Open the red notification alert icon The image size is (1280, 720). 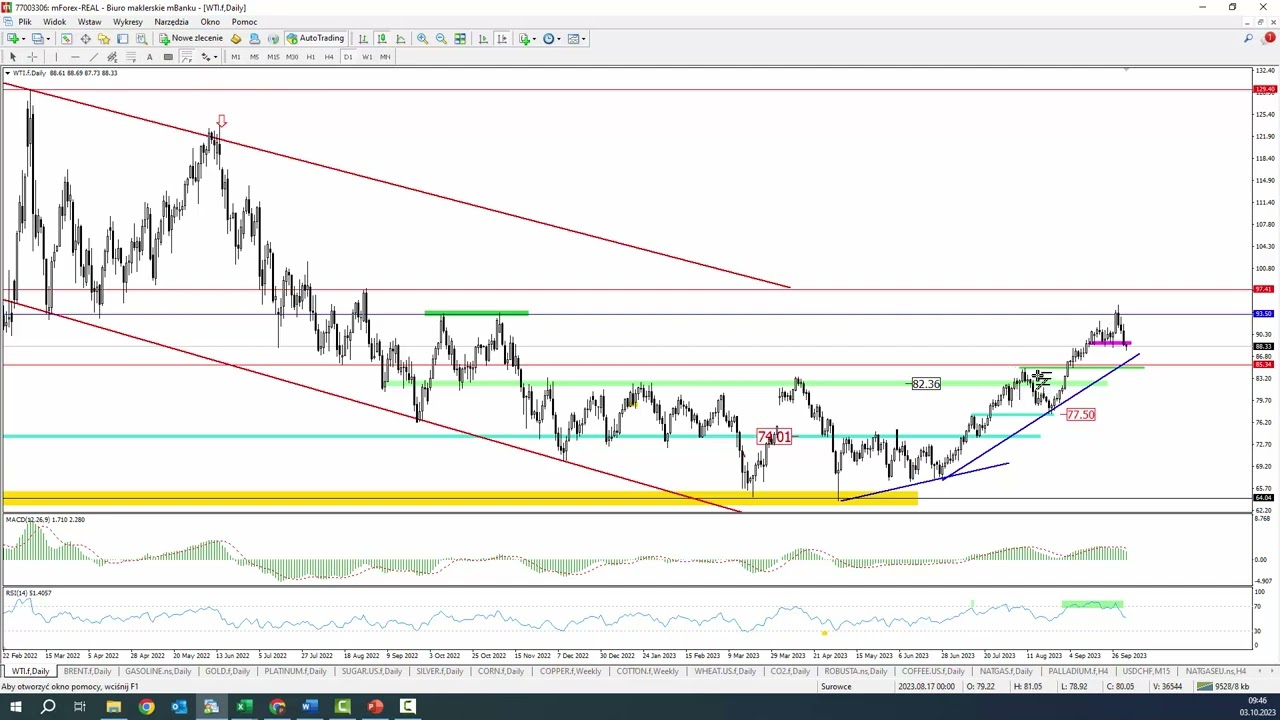1269,39
